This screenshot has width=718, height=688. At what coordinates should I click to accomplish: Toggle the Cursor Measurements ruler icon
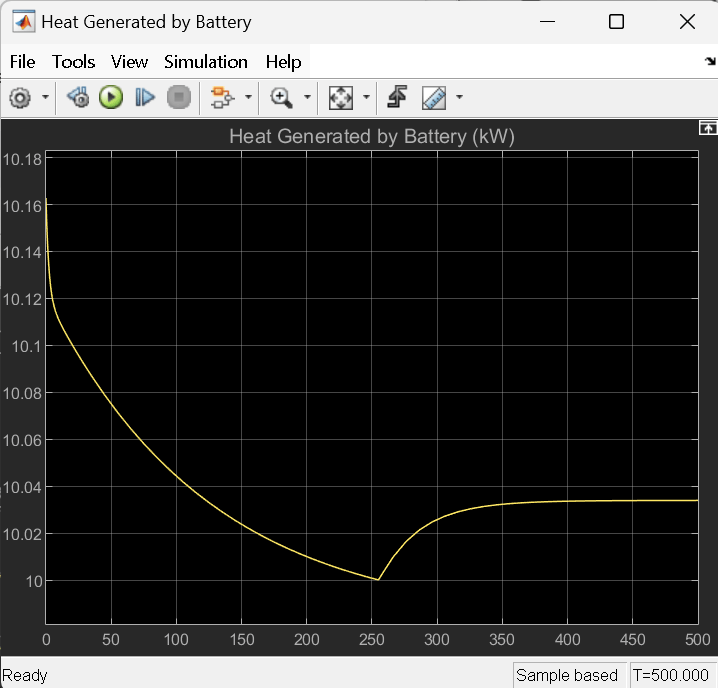[433, 97]
